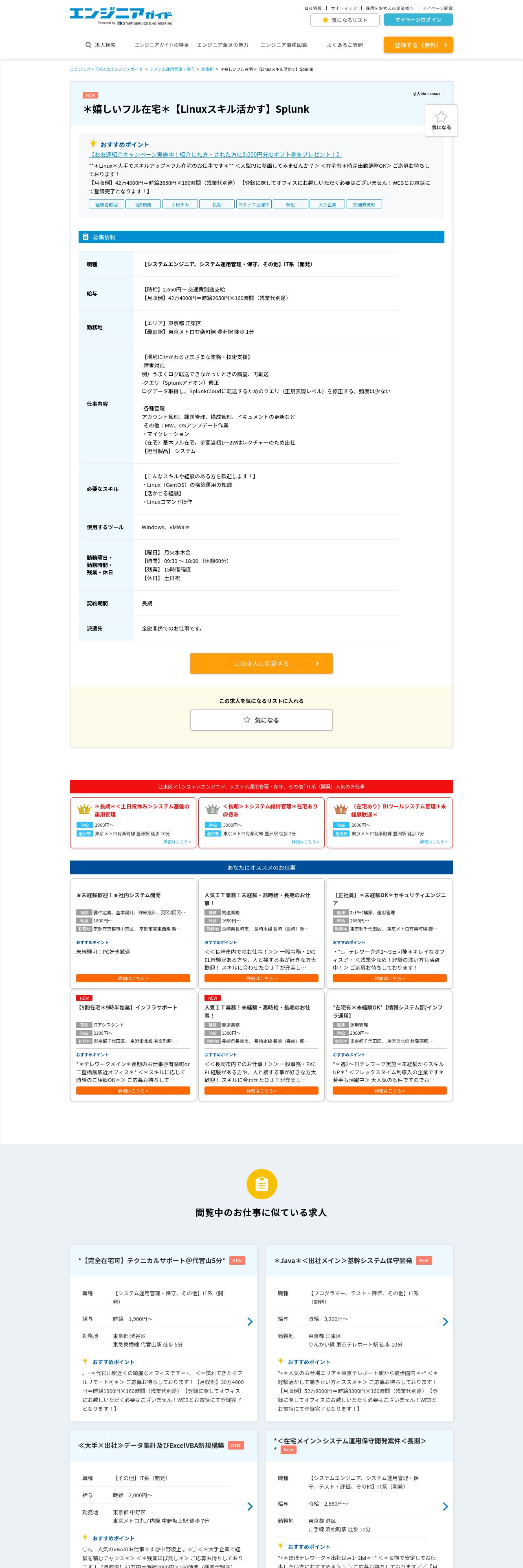The height and width of the screenshot is (1568, 523).
Task: Click 詳細はこちら for セキュリティエンジニア job
Action: point(390,978)
